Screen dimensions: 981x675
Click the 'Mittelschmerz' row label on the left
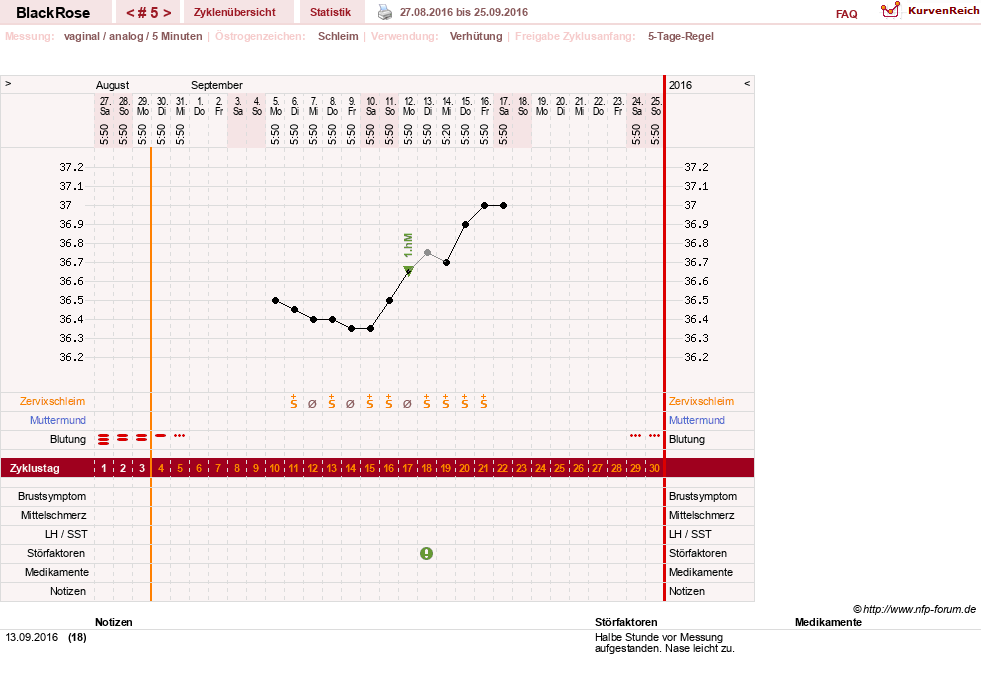click(x=53, y=515)
